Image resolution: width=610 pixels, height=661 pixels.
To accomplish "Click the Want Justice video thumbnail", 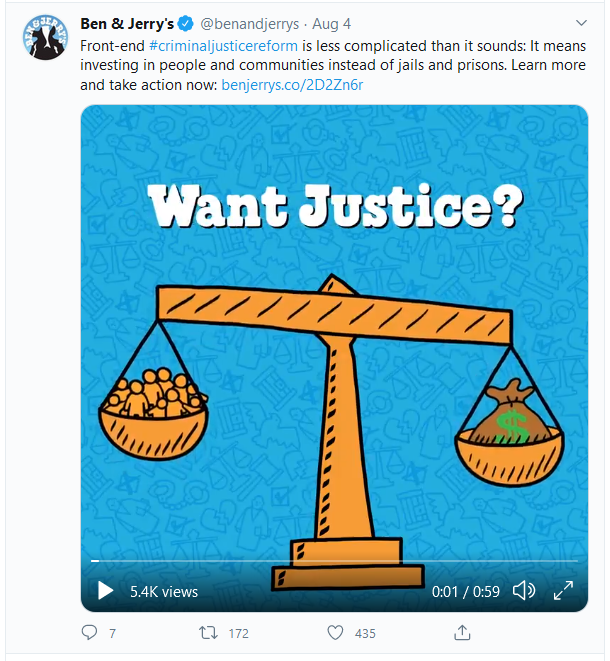I will click(334, 330).
